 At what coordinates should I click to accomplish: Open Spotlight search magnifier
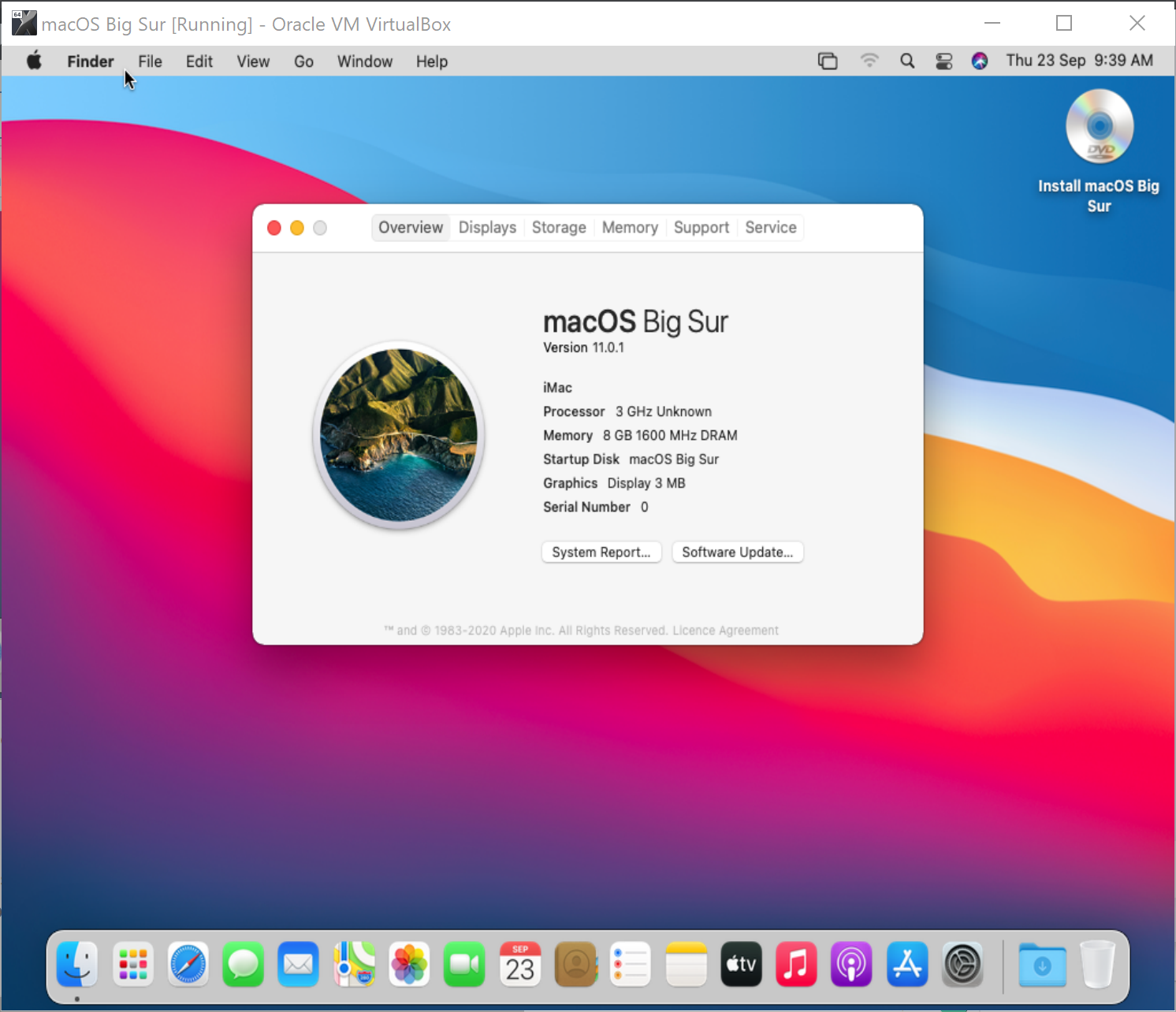click(x=907, y=61)
